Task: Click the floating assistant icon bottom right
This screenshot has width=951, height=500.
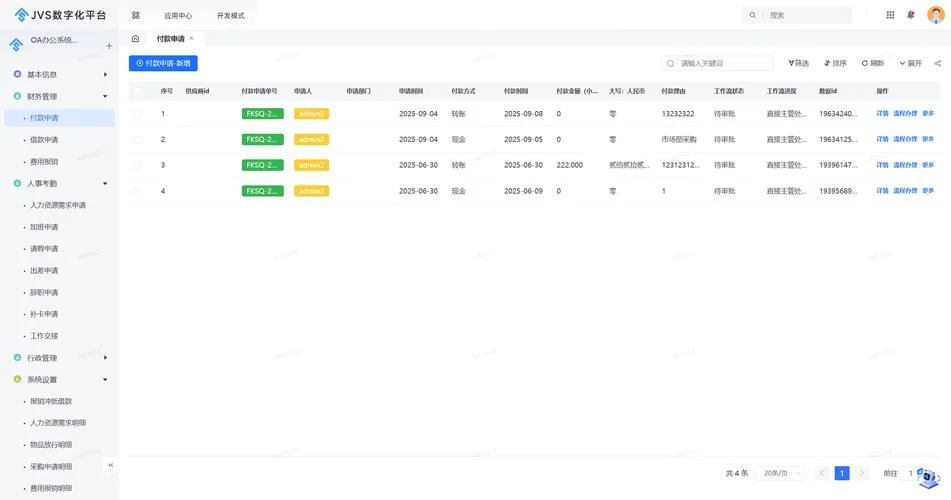Action: tap(929, 478)
